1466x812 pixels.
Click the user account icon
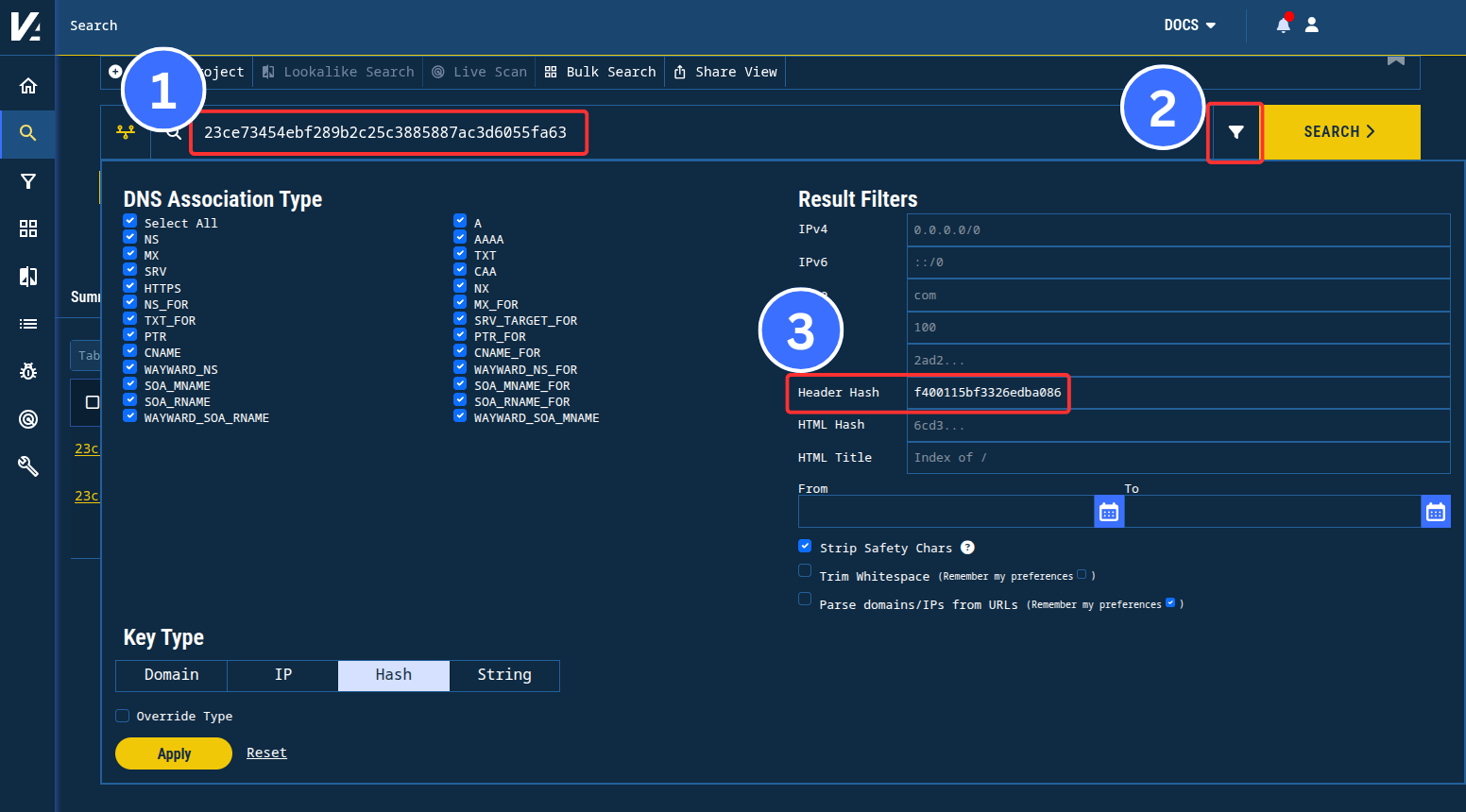[x=1311, y=25]
